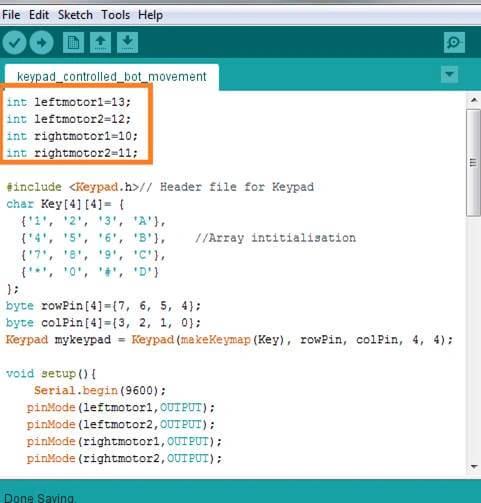Click the line 'int rightmotor2=11;'
The width and height of the screenshot is (481, 503).
[x=72, y=153]
